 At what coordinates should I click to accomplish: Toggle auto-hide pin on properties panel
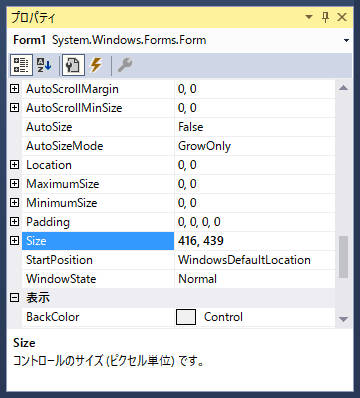click(326, 17)
